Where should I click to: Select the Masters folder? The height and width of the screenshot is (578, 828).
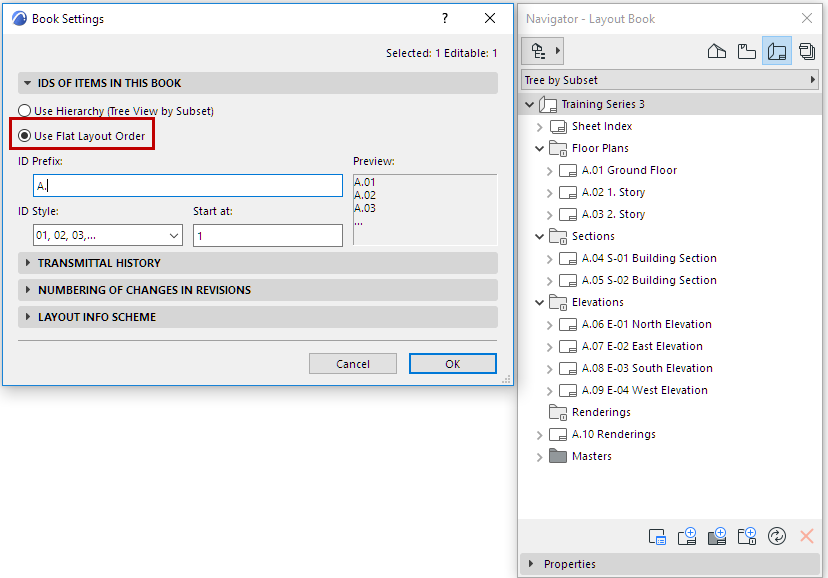click(x=580, y=456)
